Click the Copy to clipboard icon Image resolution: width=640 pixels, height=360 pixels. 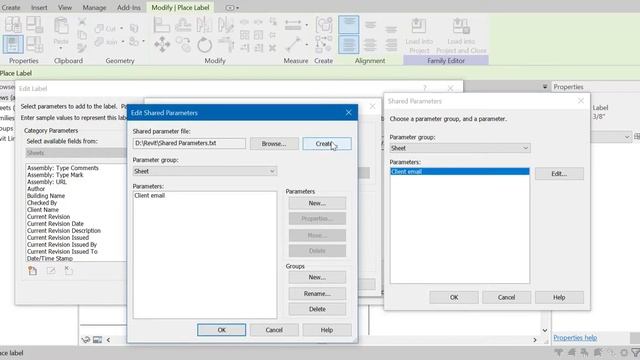pos(82,35)
